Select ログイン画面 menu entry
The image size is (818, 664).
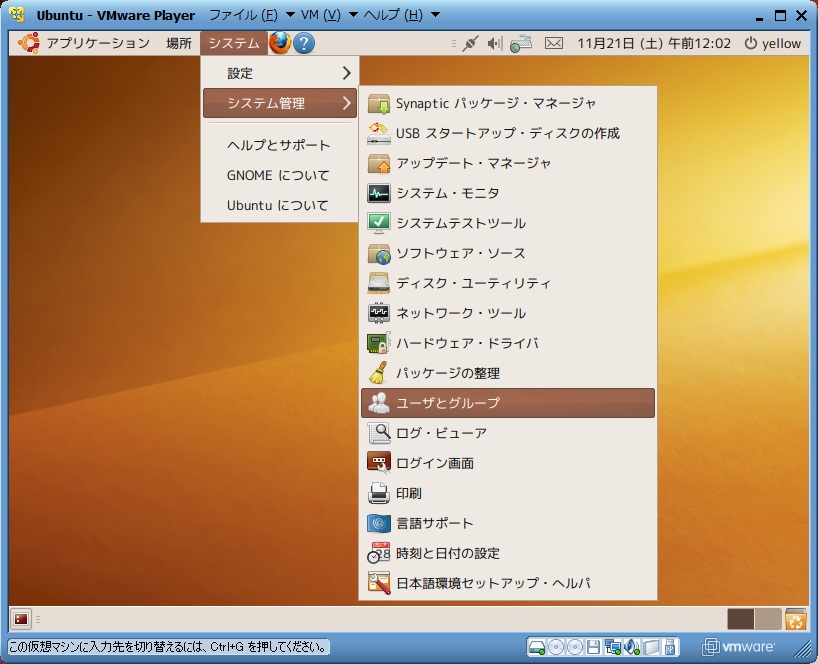tap(508, 463)
